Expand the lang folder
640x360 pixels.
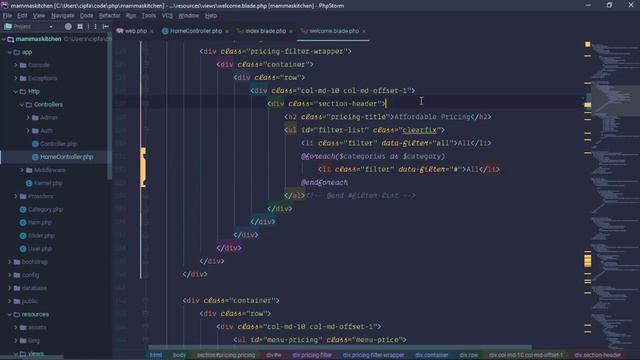(16, 340)
